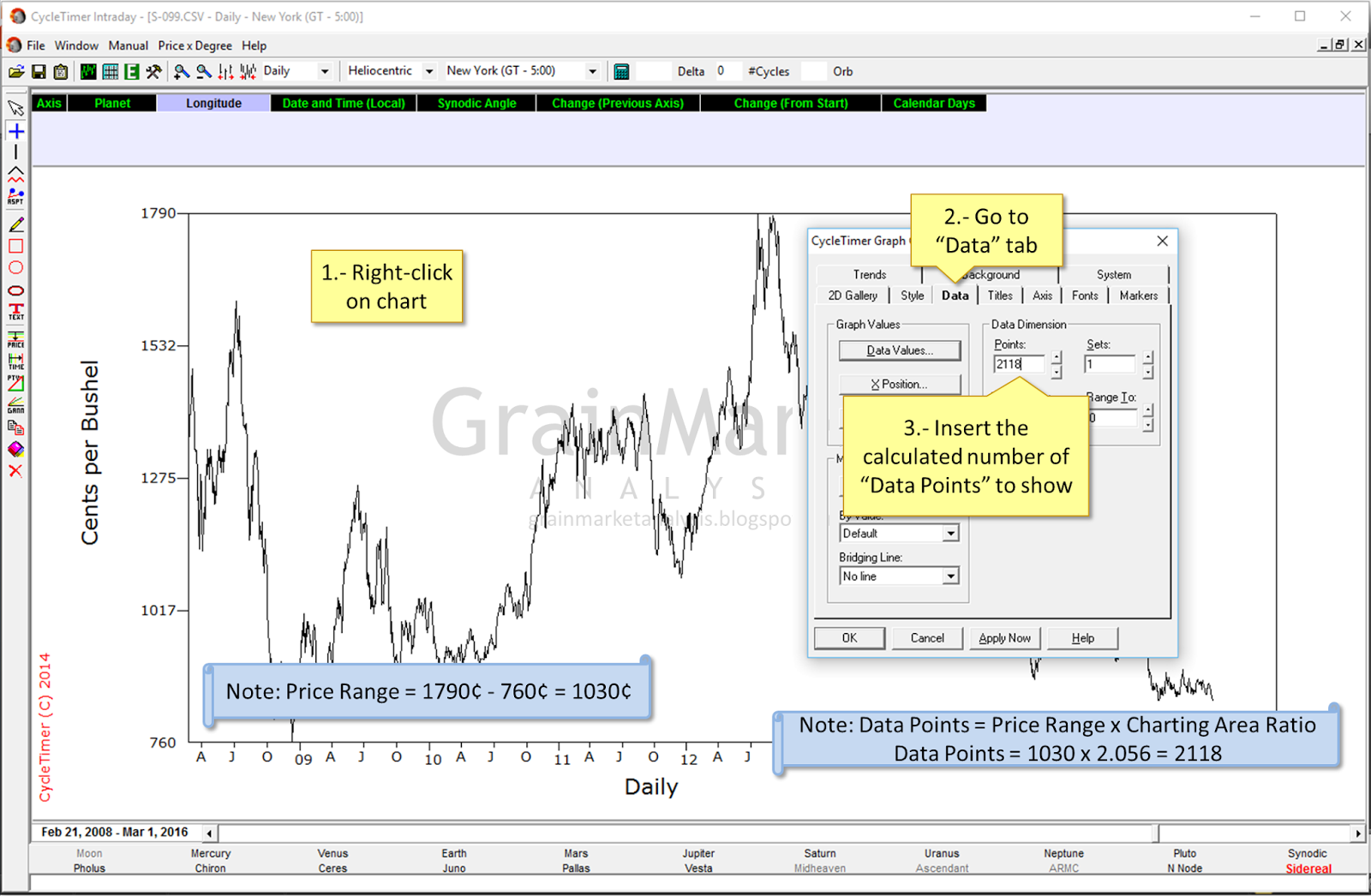The height and width of the screenshot is (896, 1371).
Task: Select the crosshair drawing tool
Action: pos(15,131)
